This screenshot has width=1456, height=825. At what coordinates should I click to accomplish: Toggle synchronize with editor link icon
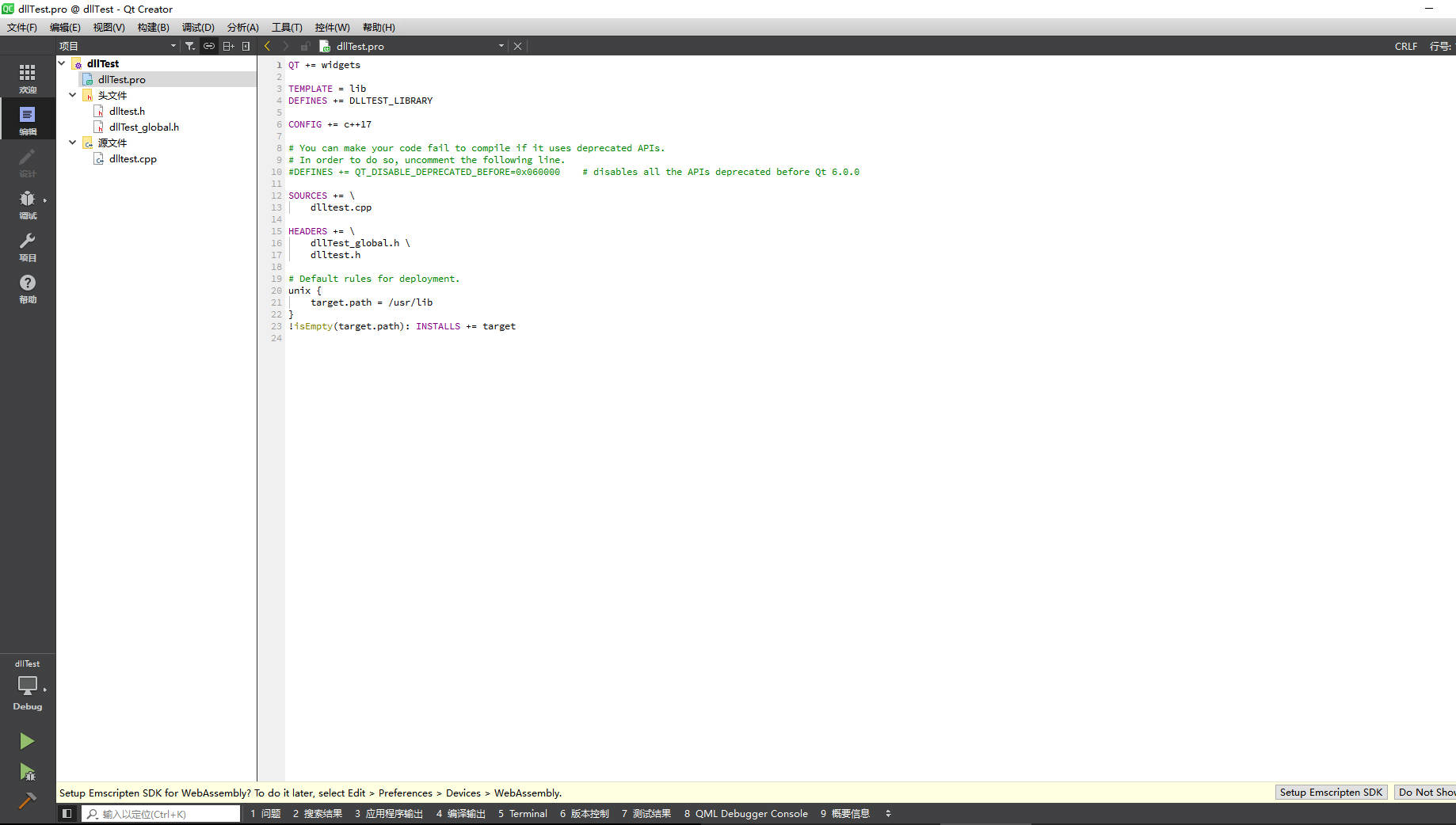(209, 46)
